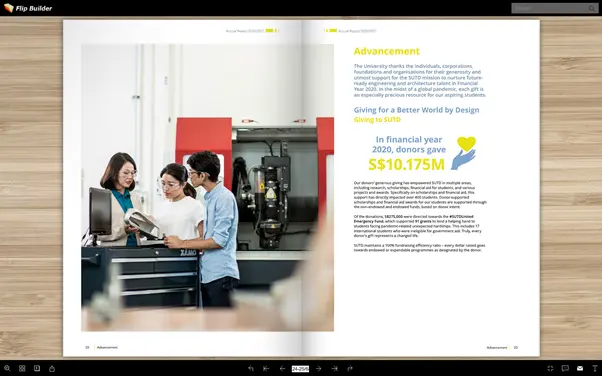Click the page number field 24-25
The width and height of the screenshot is (602, 376).
click(300, 369)
